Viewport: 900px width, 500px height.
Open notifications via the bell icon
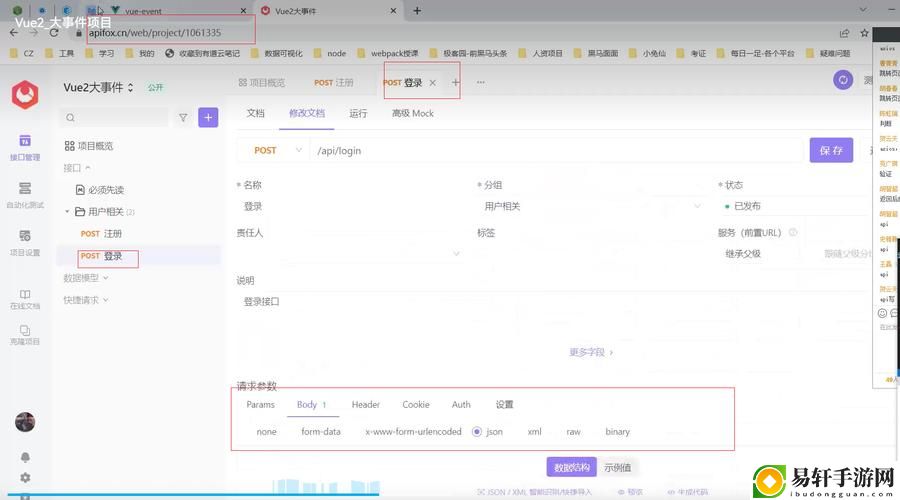coord(25,457)
